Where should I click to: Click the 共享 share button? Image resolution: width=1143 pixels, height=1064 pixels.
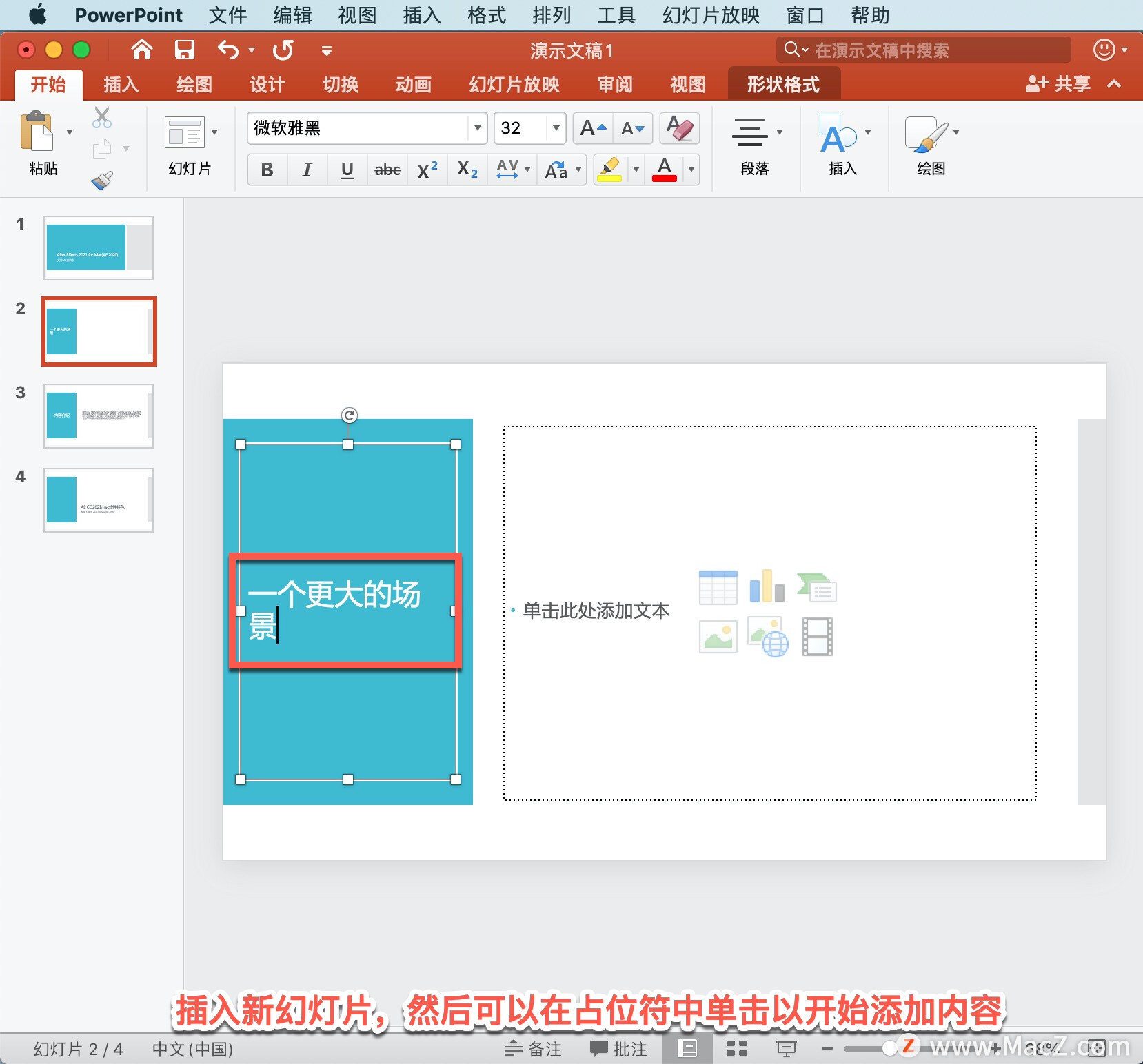coord(1058,84)
